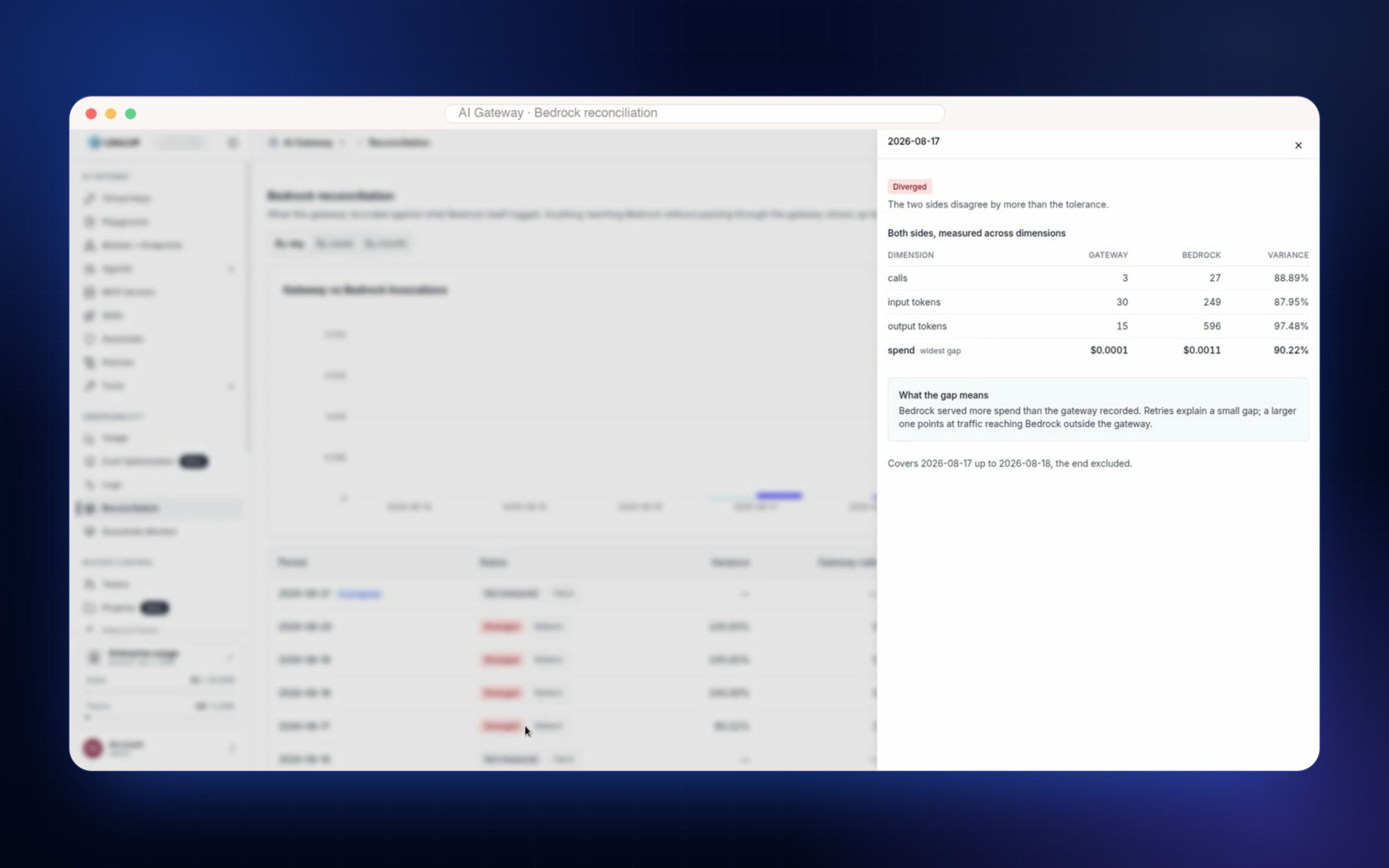Select the GATEWAY column header

pyautogui.click(x=1108, y=255)
